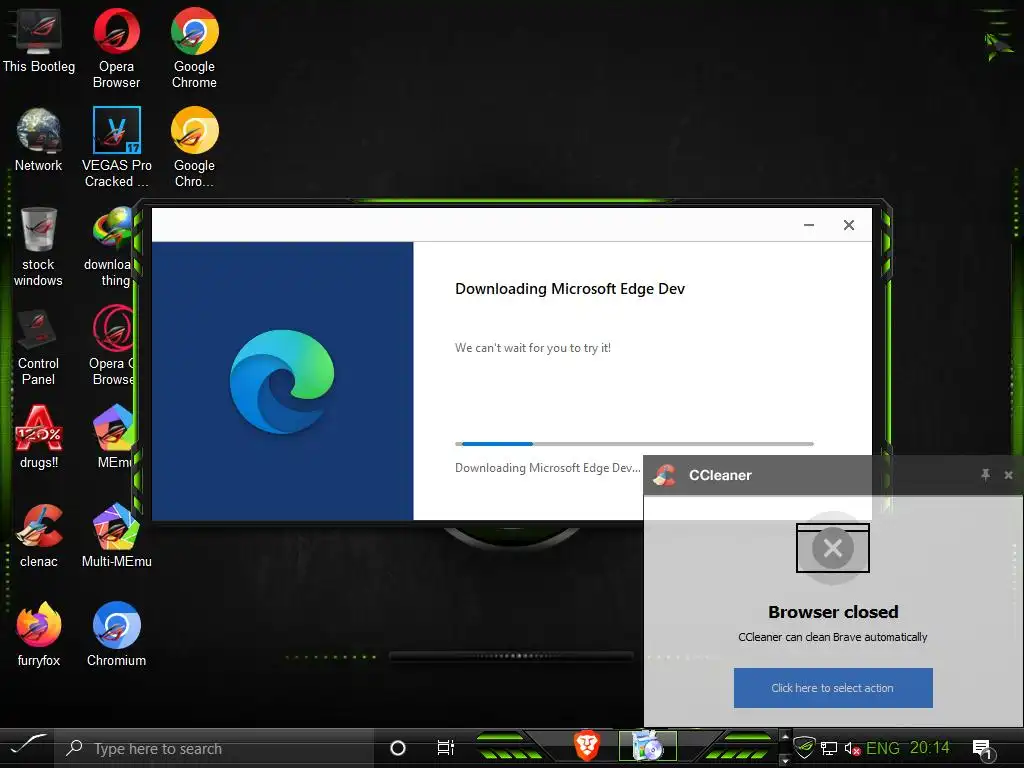
Task: Click the CCleaner logo in notification header
Action: (x=665, y=475)
